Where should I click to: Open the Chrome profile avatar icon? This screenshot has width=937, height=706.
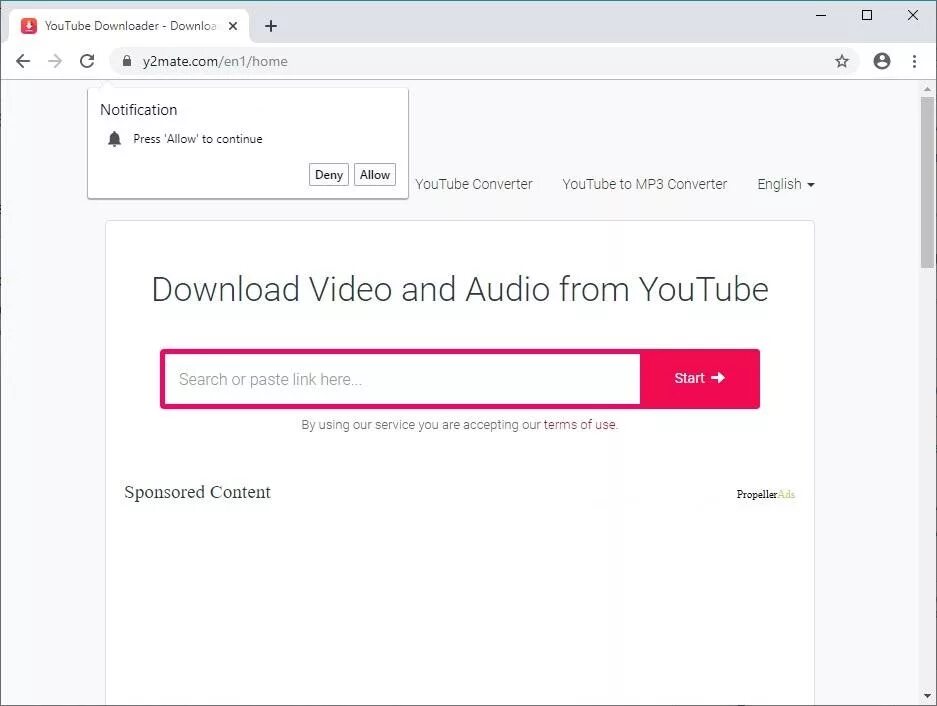coord(881,61)
